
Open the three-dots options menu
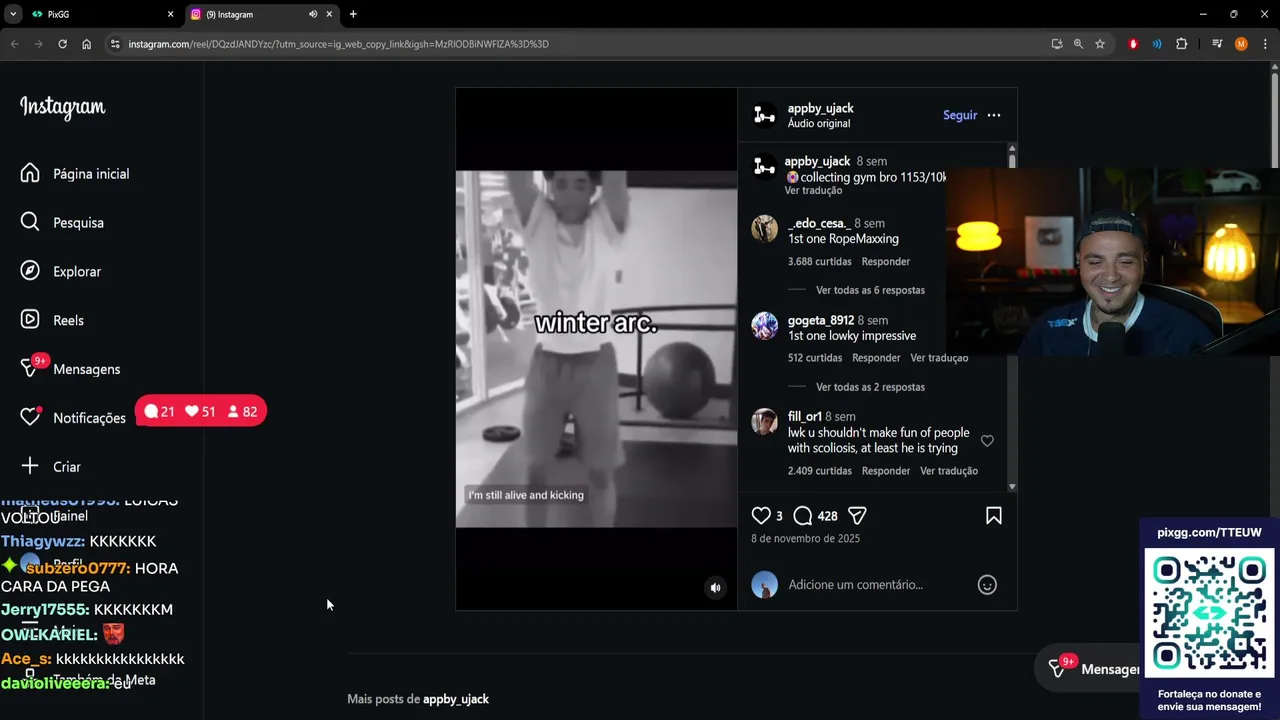pyautogui.click(x=994, y=115)
